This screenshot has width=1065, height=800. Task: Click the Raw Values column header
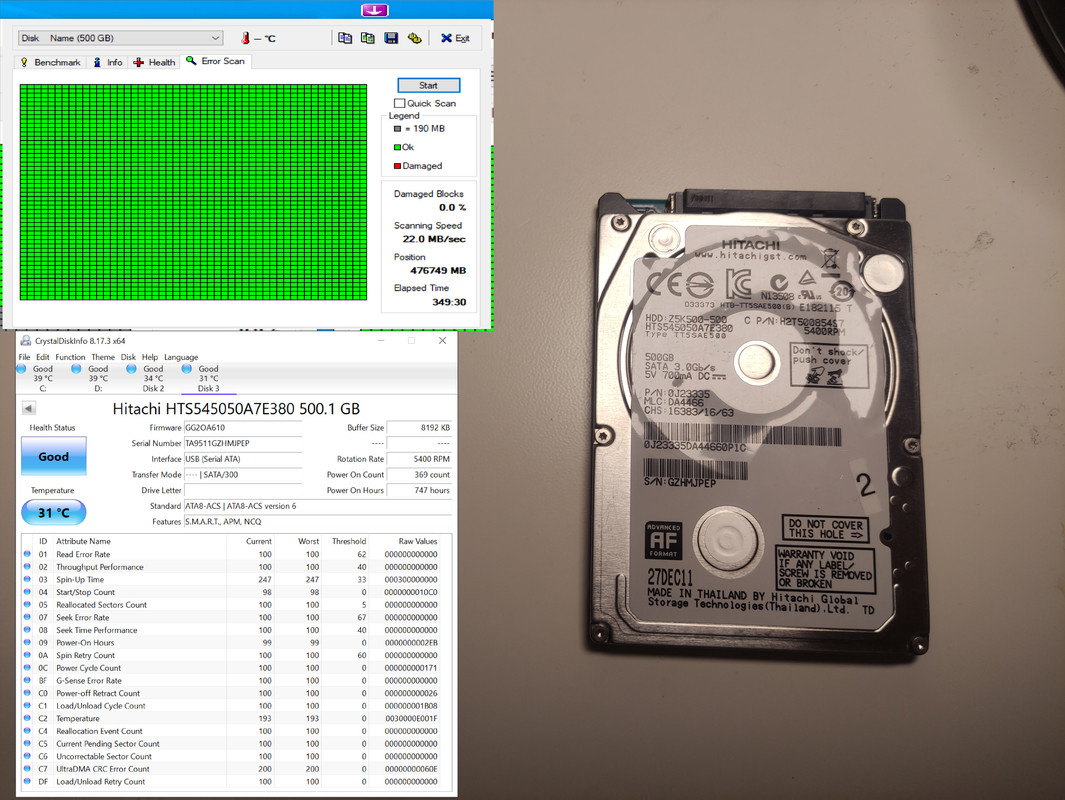click(x=418, y=541)
